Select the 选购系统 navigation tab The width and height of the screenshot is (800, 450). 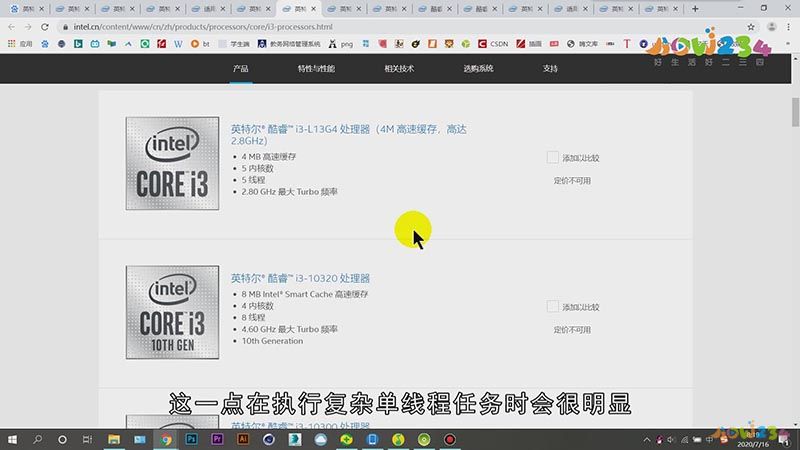[x=478, y=68]
